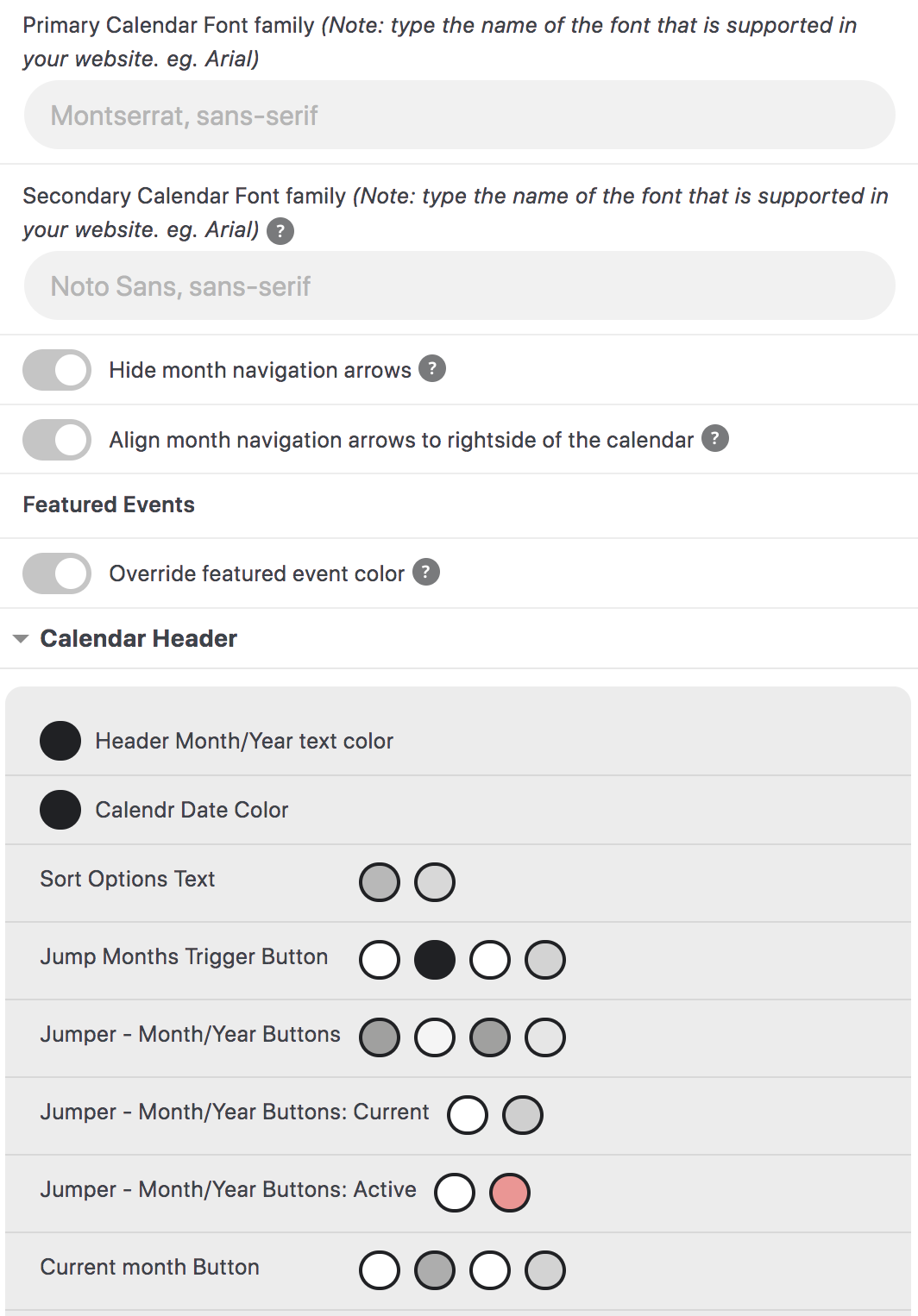
Task: Click the Secondary Calendar Font family field
Action: [x=459, y=285]
